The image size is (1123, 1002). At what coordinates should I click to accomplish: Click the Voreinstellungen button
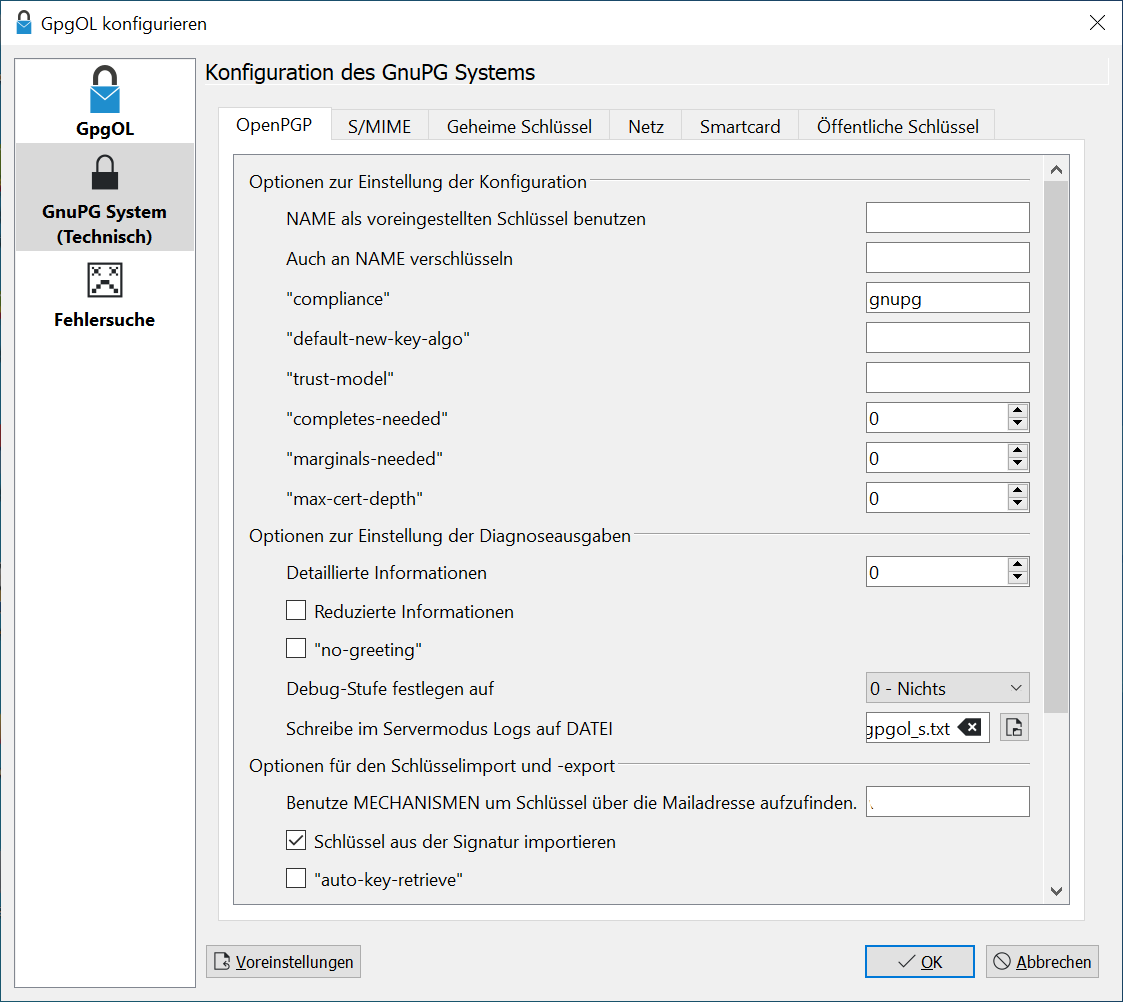point(283,962)
